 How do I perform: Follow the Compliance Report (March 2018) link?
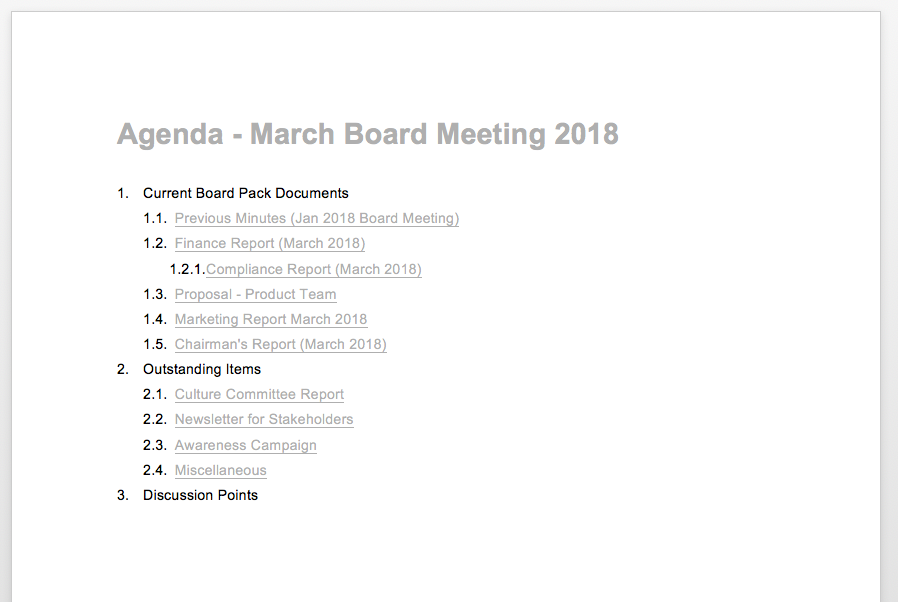pos(314,269)
